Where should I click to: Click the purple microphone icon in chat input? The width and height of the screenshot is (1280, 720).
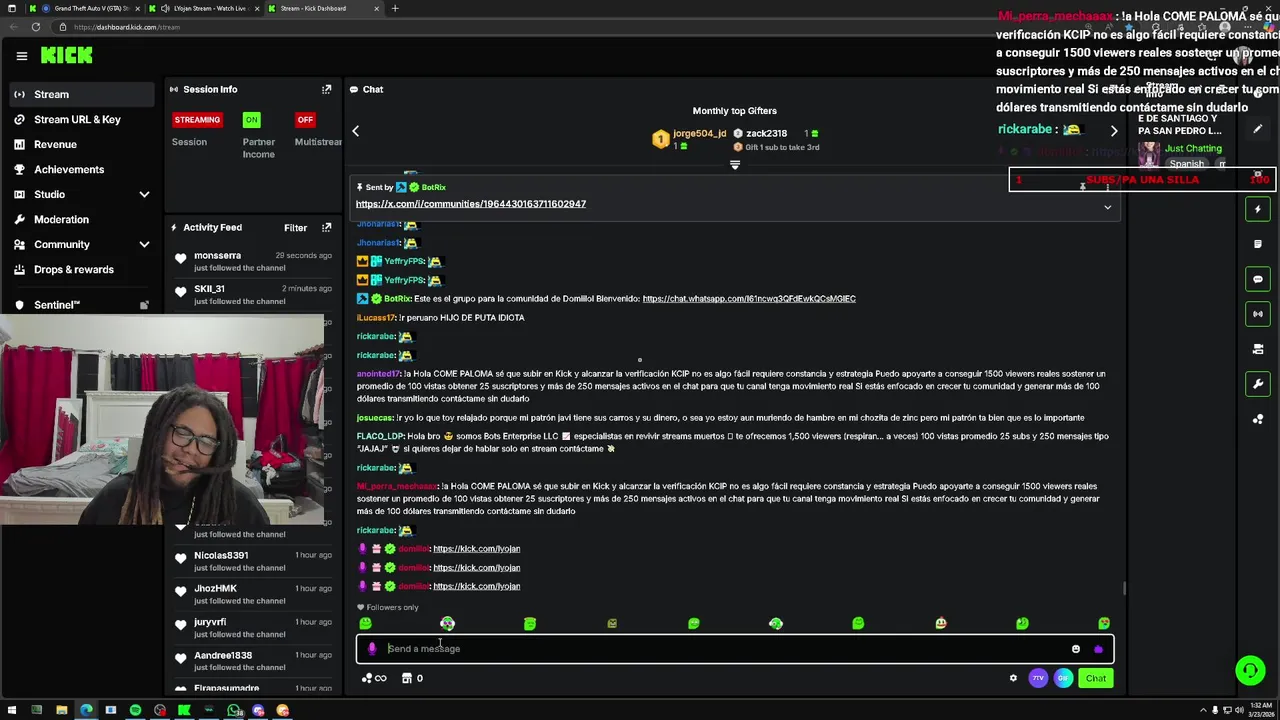pyautogui.click(x=372, y=649)
